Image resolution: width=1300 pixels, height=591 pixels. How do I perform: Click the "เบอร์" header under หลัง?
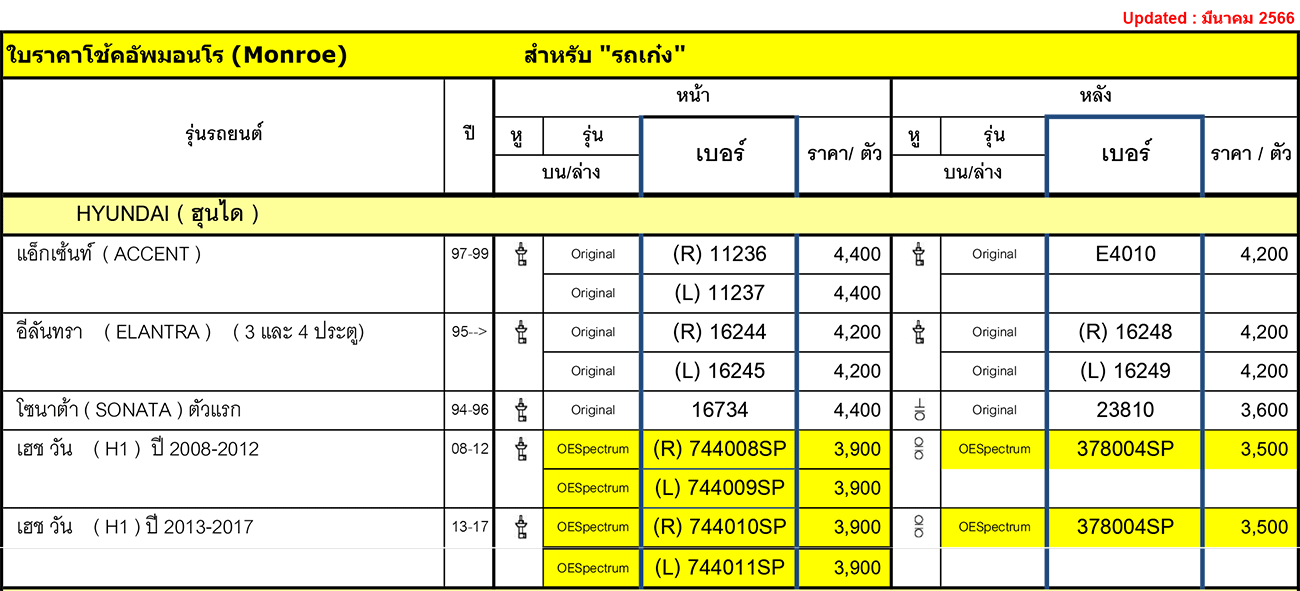pos(1125,155)
